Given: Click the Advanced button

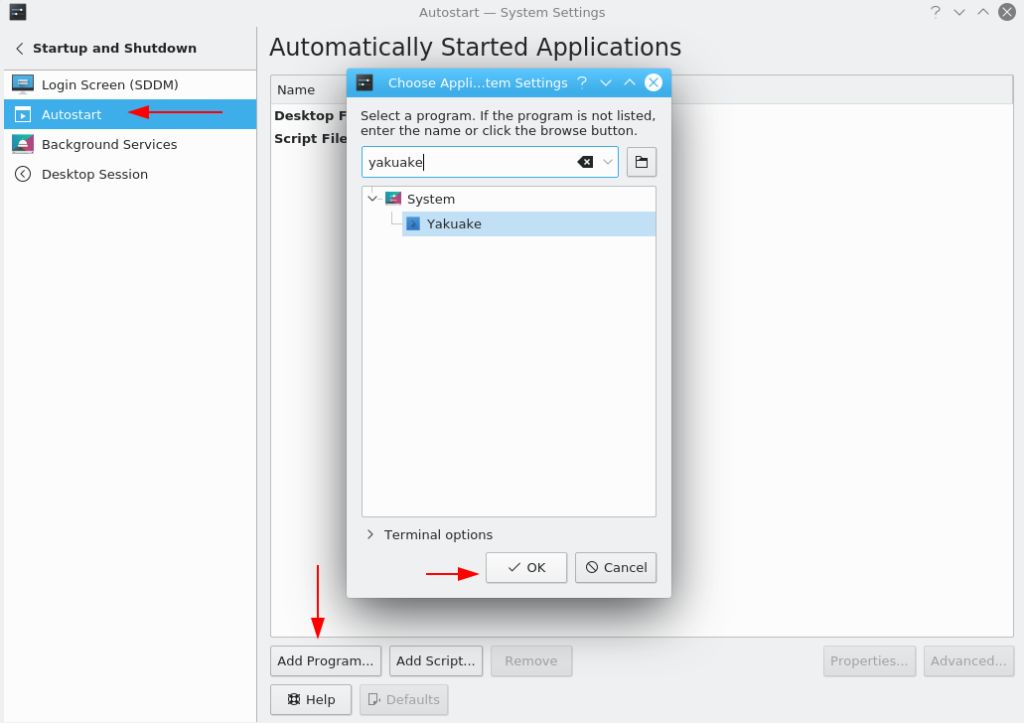Looking at the screenshot, I should click(x=968, y=661).
